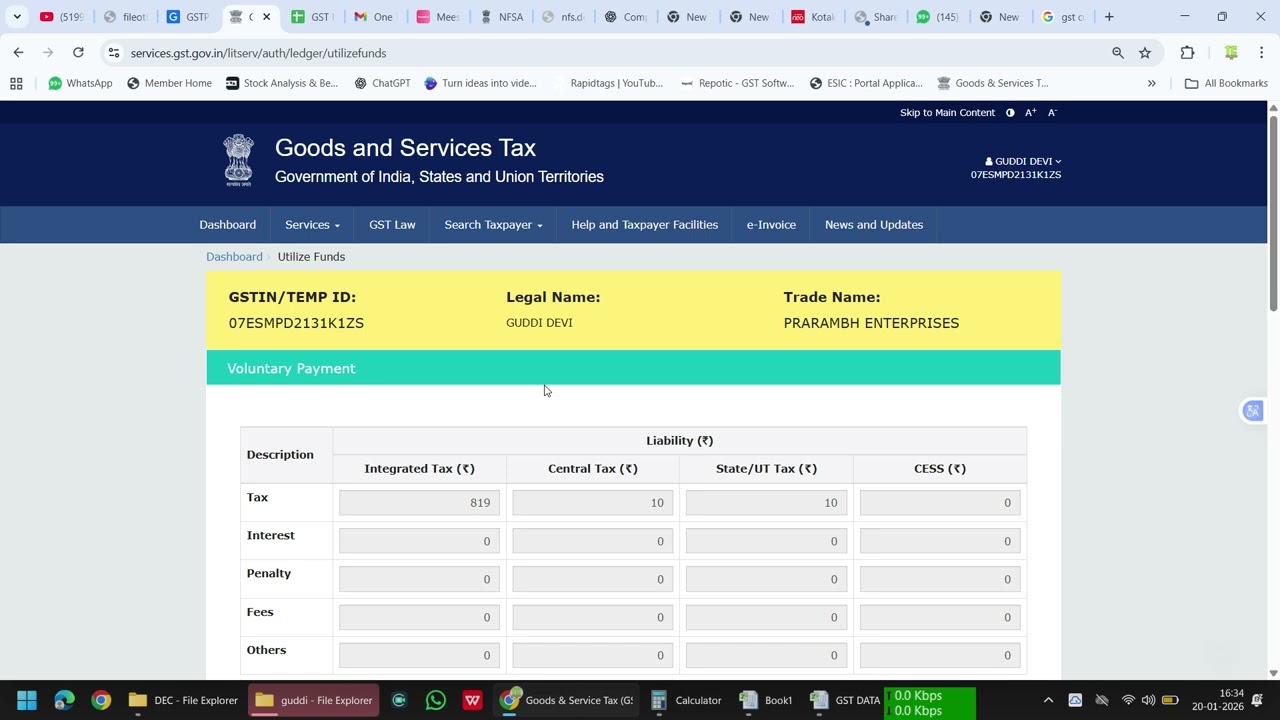1280x720 pixels.
Task: Click the State/UT Tax field in Tax row
Action: click(766, 503)
